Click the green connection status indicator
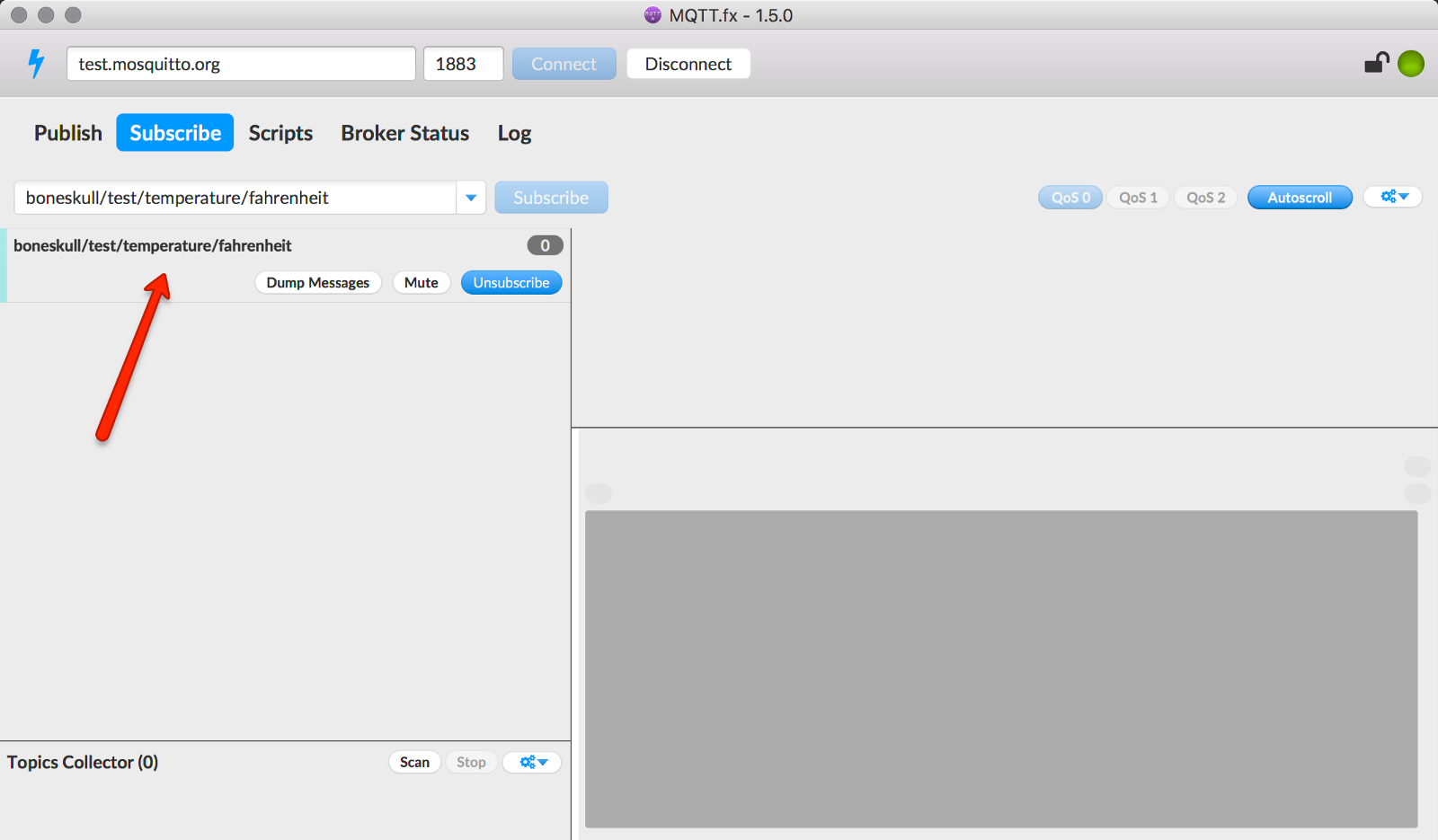This screenshot has width=1438, height=840. pos(1411,64)
